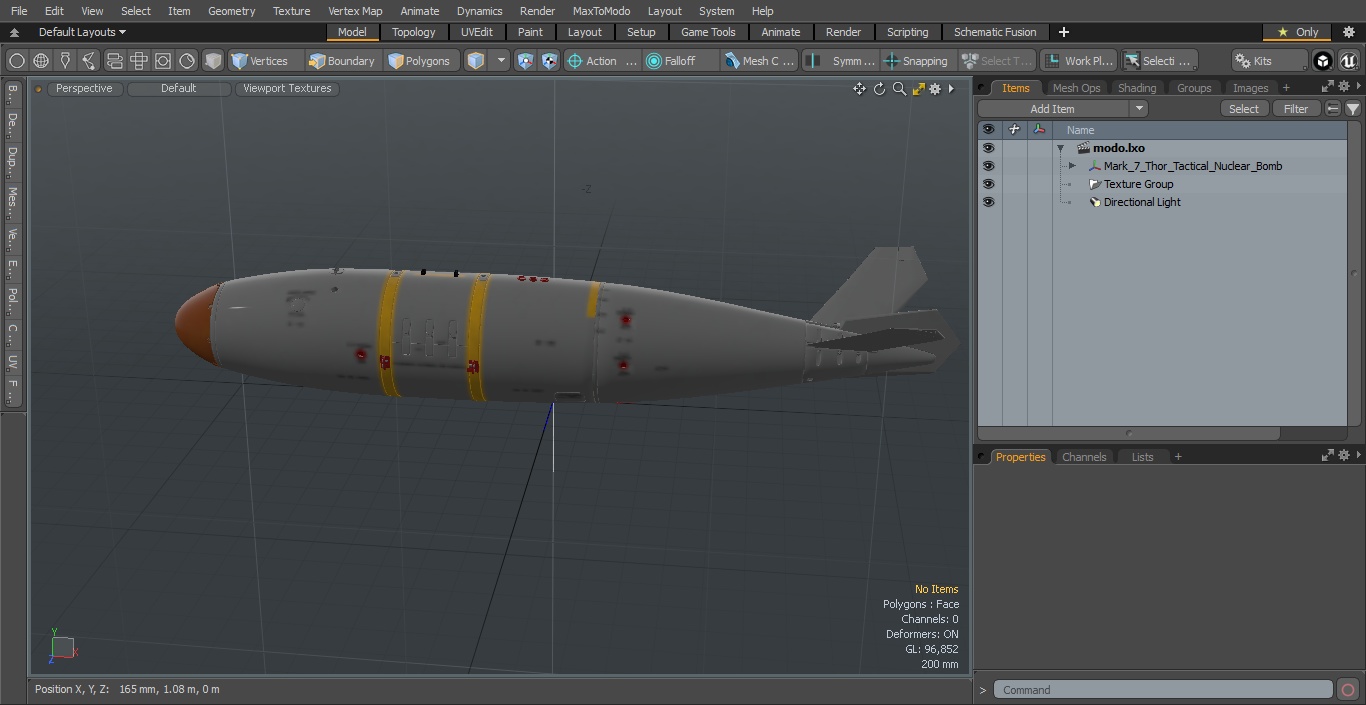This screenshot has width=1366, height=705.
Task: Open the Falloff menu
Action: tap(680, 61)
